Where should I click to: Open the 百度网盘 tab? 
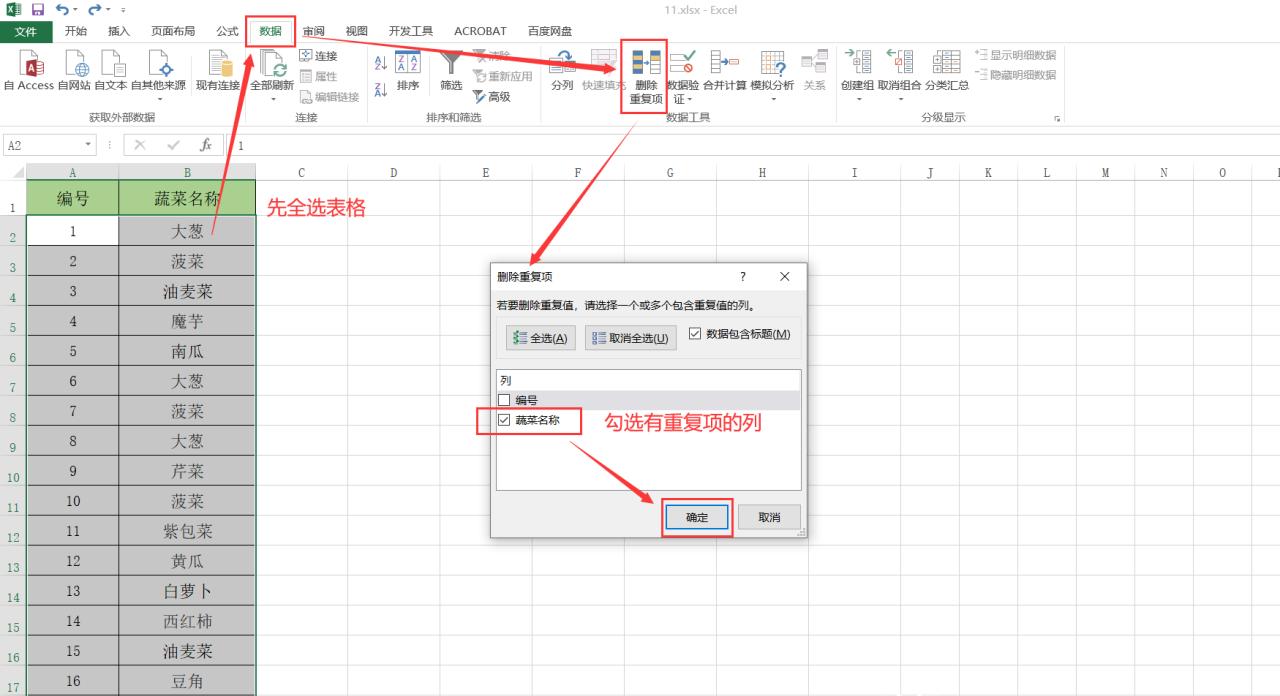550,31
